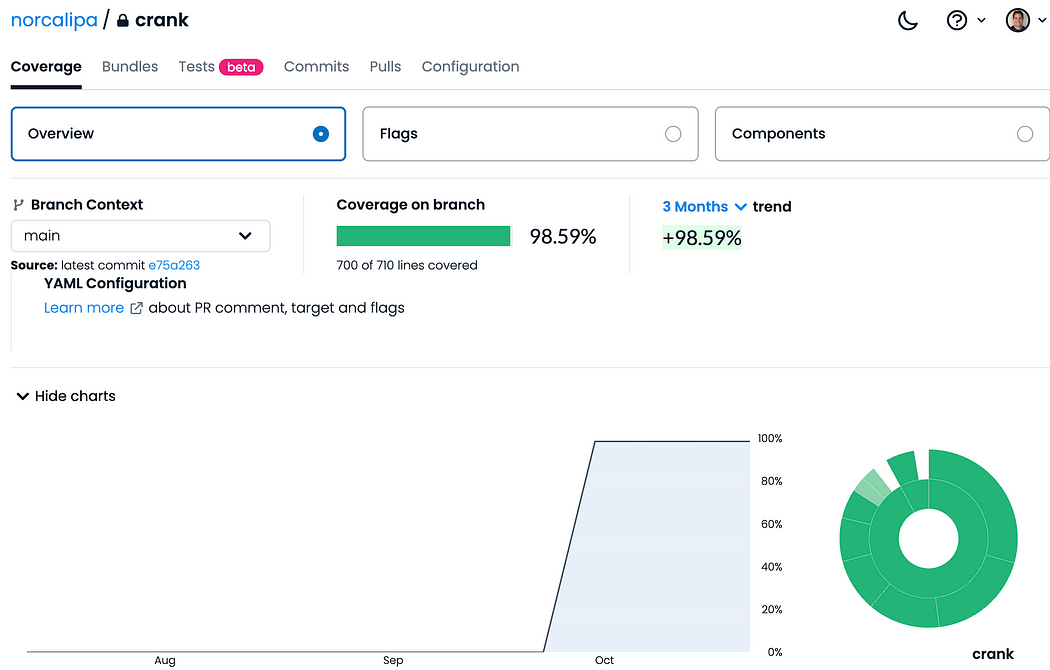This screenshot has width=1050, height=670.
Task: Open latest commit e75a263
Action: coord(174,265)
